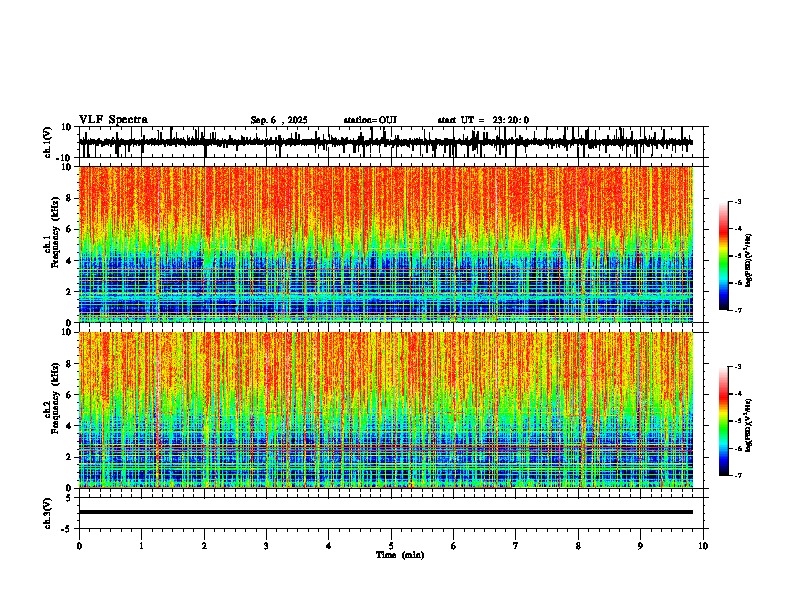Screen dimensions: 792x612
Task: Click the time axis tick label "4"
Action: 329,546
